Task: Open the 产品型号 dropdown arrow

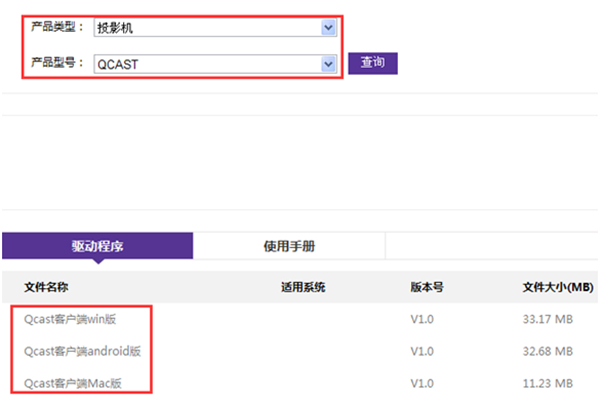Action: (328, 64)
